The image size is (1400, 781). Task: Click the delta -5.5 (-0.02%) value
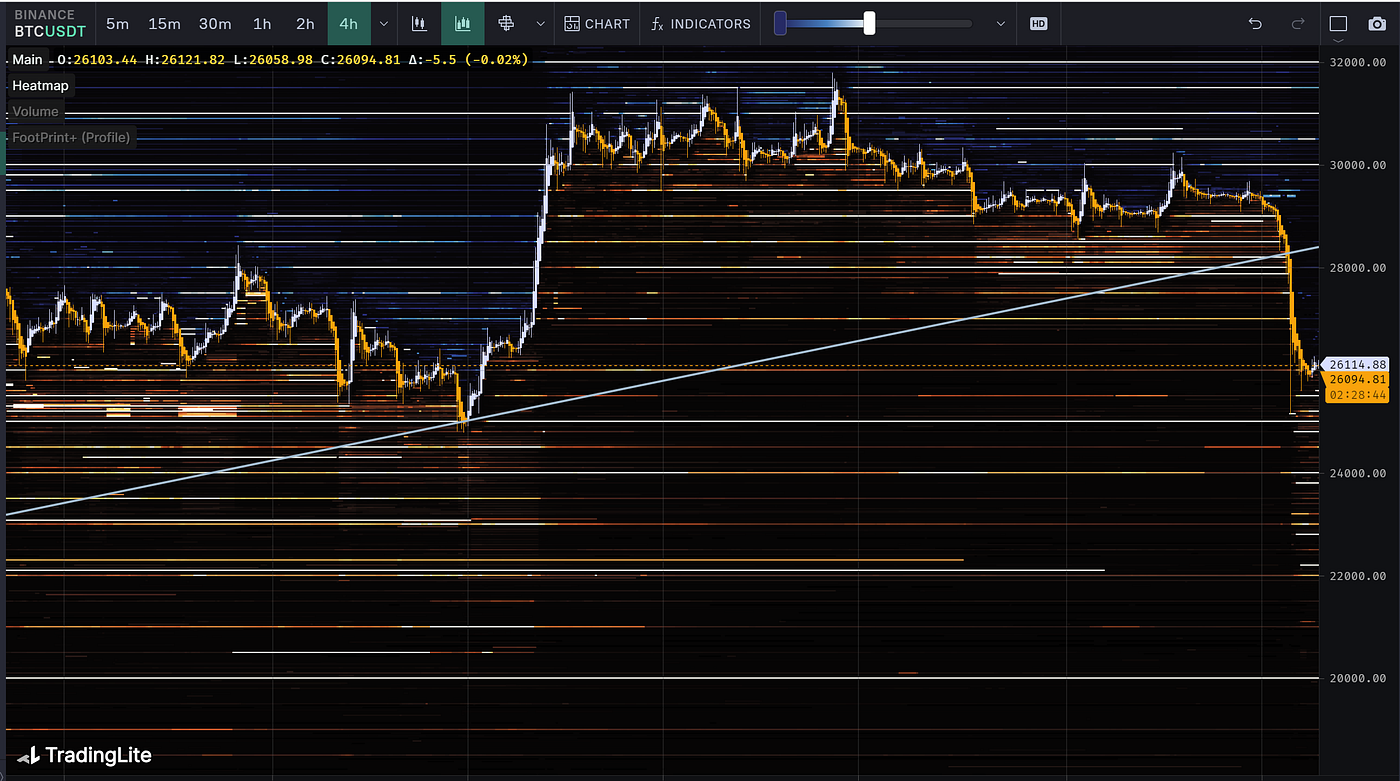(x=470, y=60)
